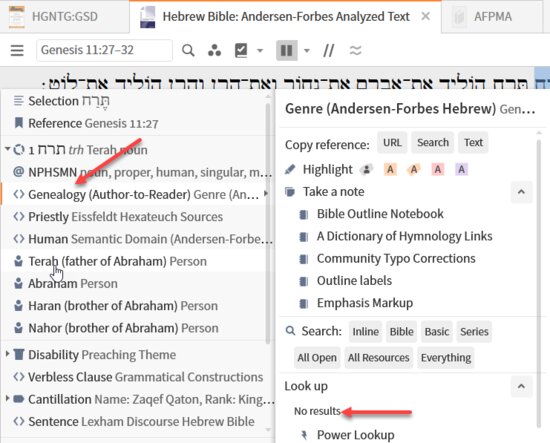Open the panel hamburger menu
This screenshot has width=550, height=443.
pyautogui.click(x=17, y=51)
